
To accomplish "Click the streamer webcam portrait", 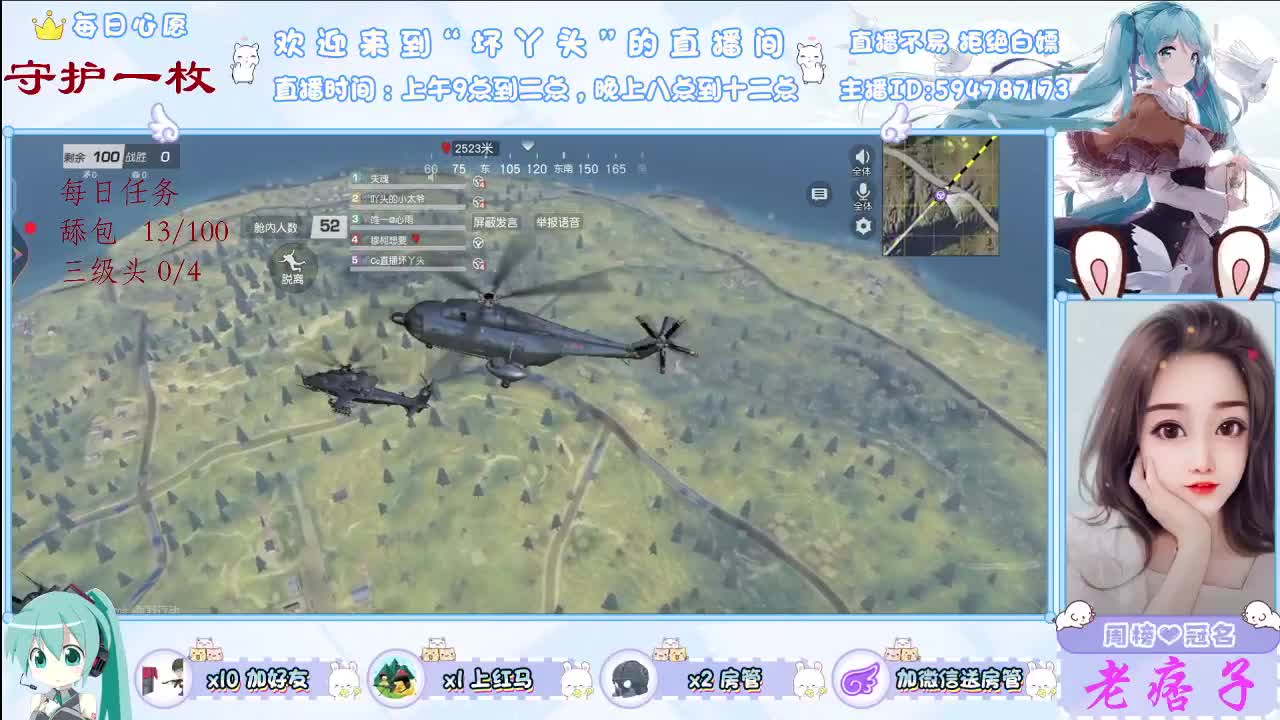I will coord(1168,456).
